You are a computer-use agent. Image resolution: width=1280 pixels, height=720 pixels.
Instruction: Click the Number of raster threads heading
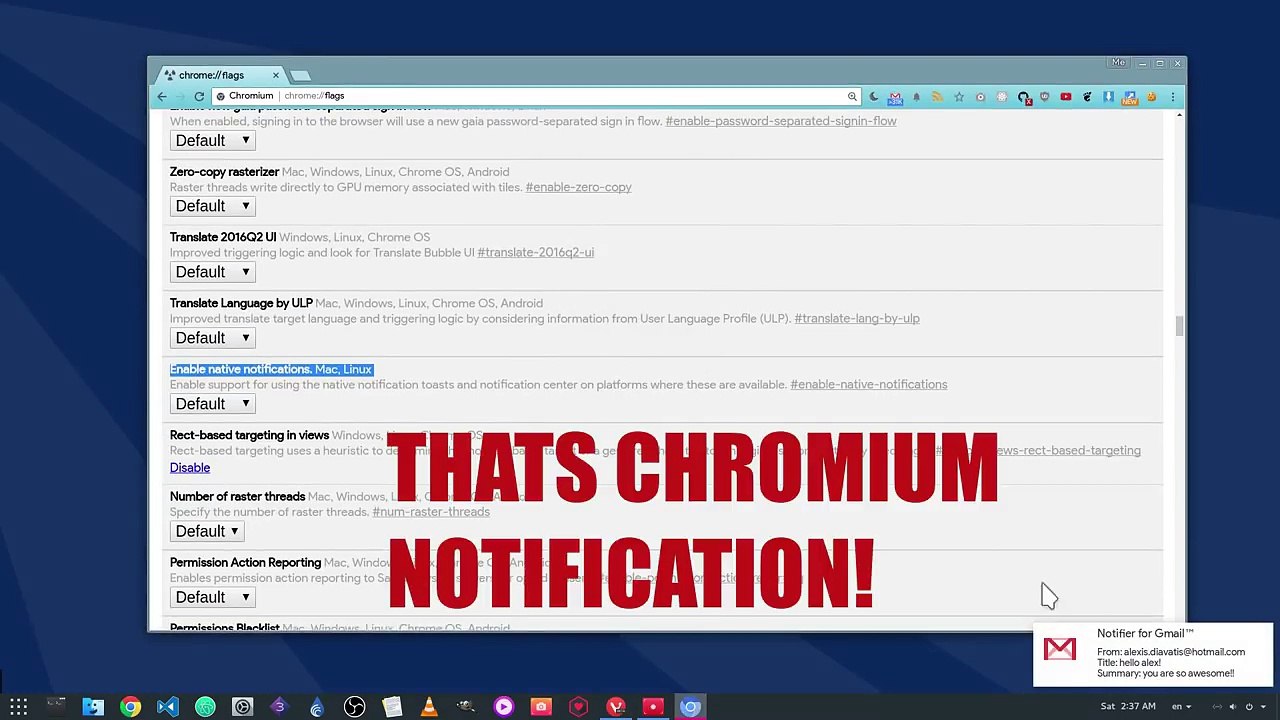[237, 497]
